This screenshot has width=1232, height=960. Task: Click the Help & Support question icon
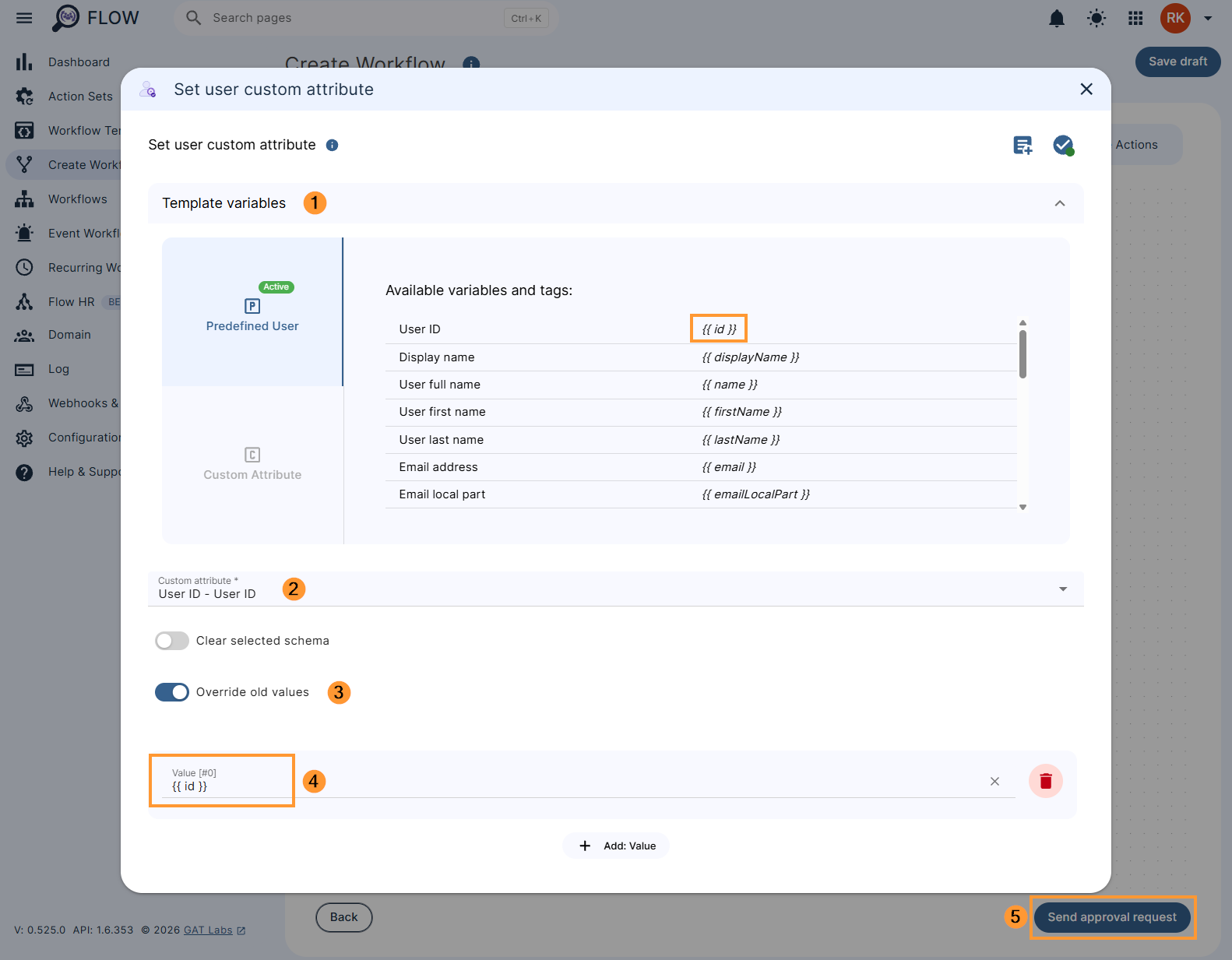24,473
